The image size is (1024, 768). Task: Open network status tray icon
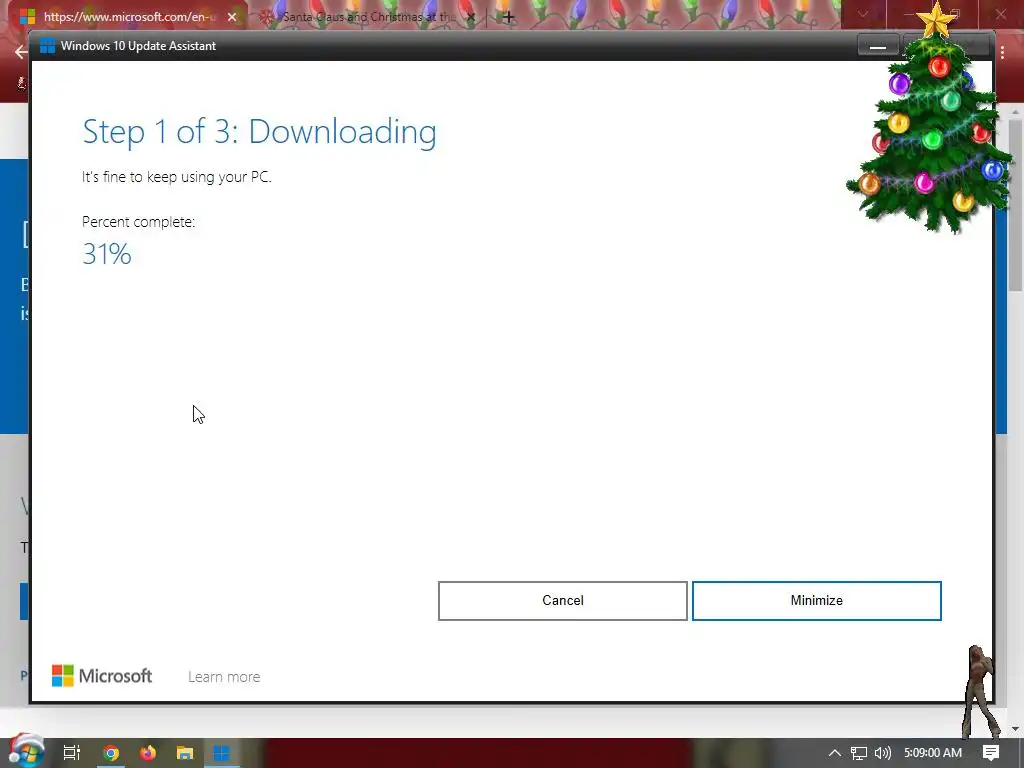pos(859,753)
